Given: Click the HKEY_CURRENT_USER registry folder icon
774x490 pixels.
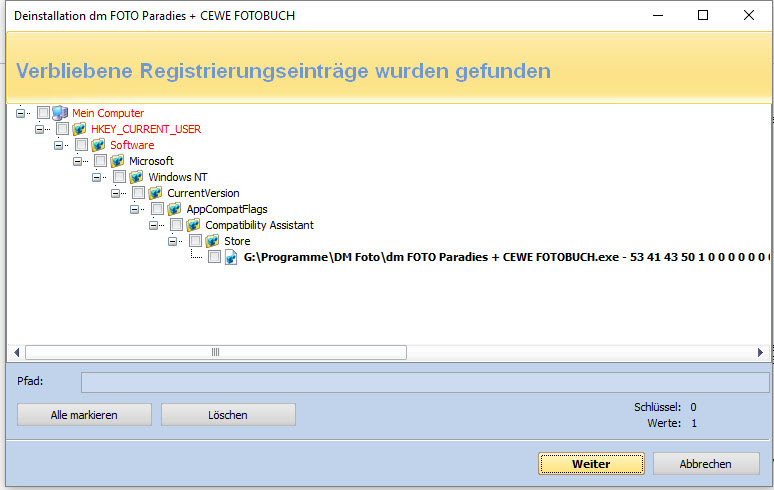Looking at the screenshot, I should pyautogui.click(x=79, y=129).
